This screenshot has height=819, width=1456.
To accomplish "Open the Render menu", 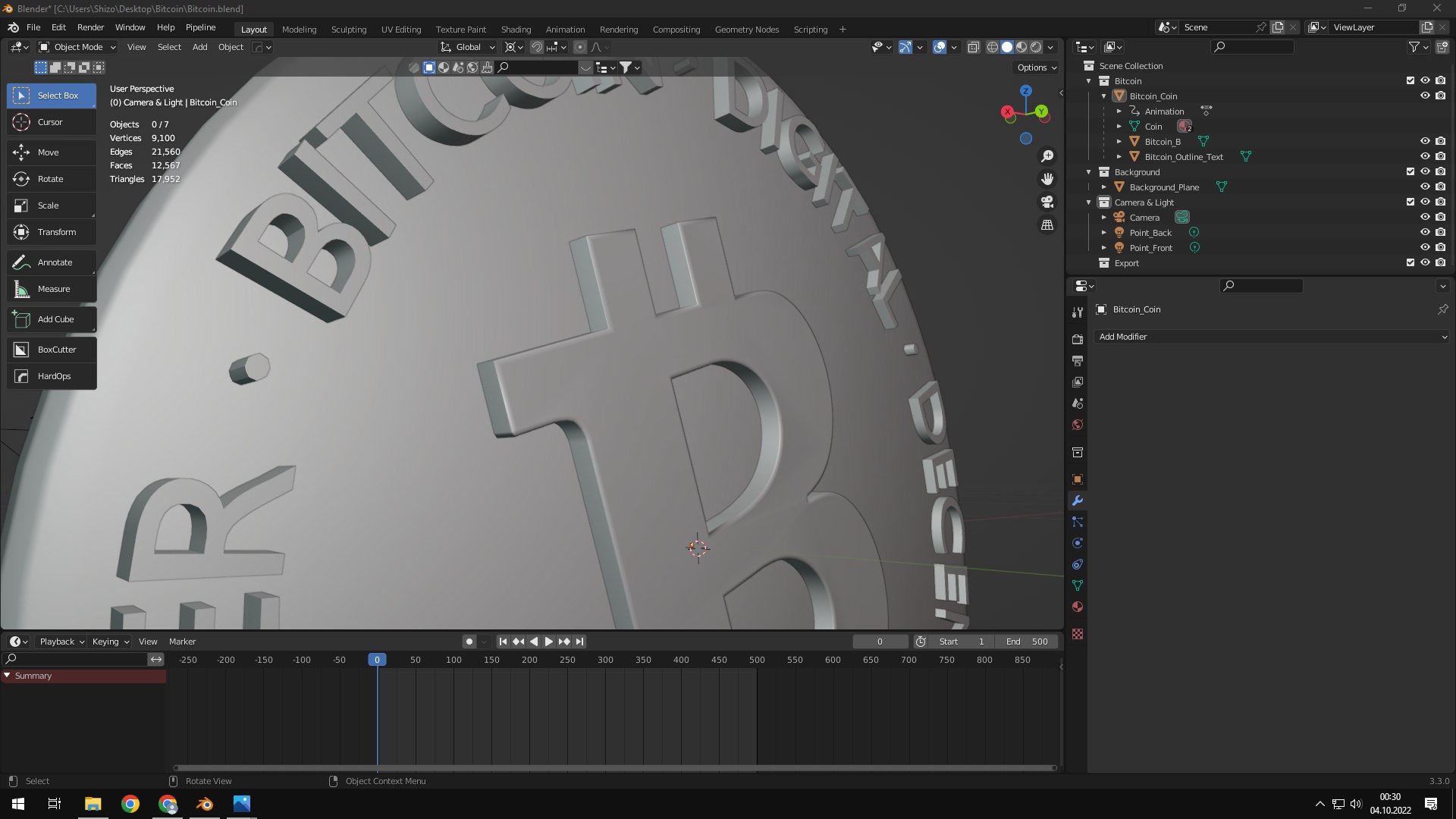I will click(x=90, y=27).
